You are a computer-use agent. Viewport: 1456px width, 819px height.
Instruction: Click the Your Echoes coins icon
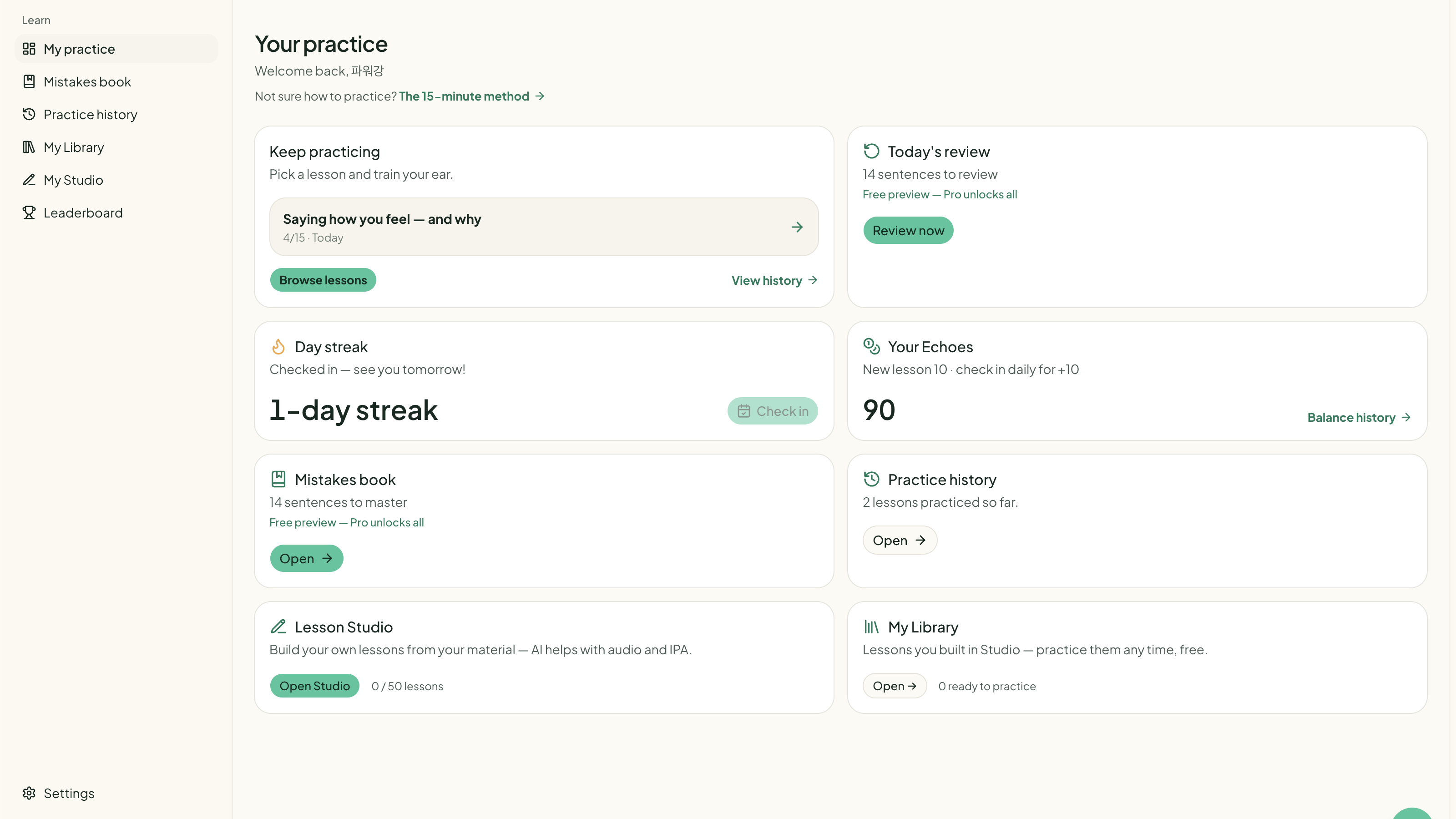(x=872, y=346)
